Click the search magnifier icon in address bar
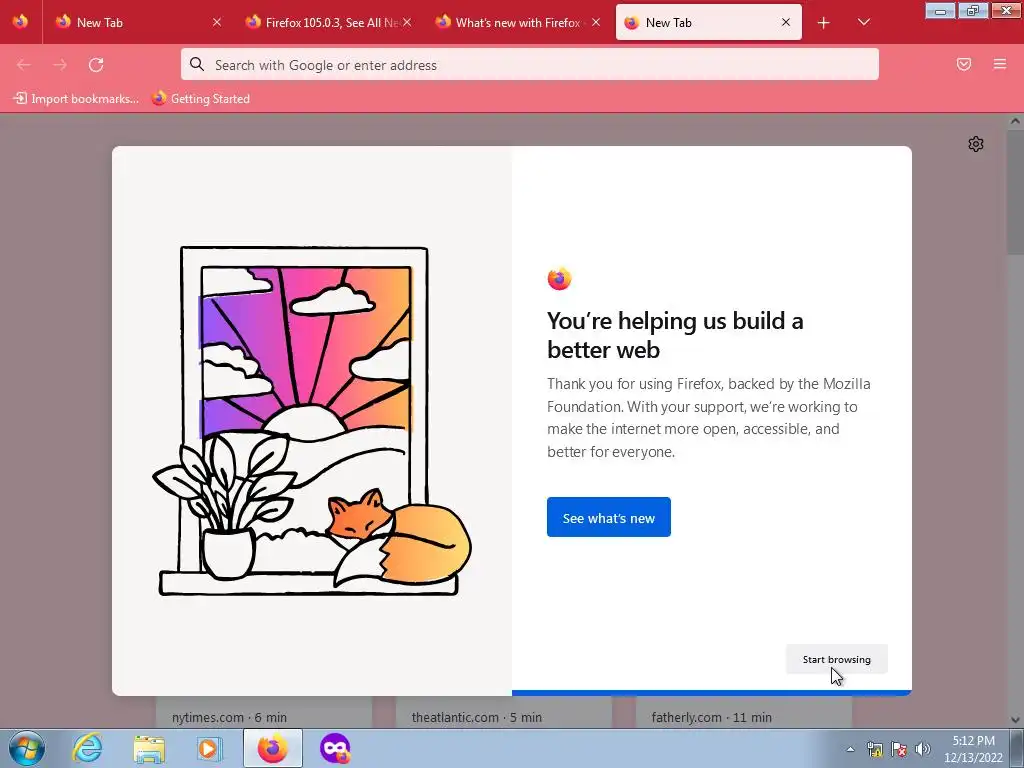This screenshot has height=768, width=1024. tap(197, 64)
